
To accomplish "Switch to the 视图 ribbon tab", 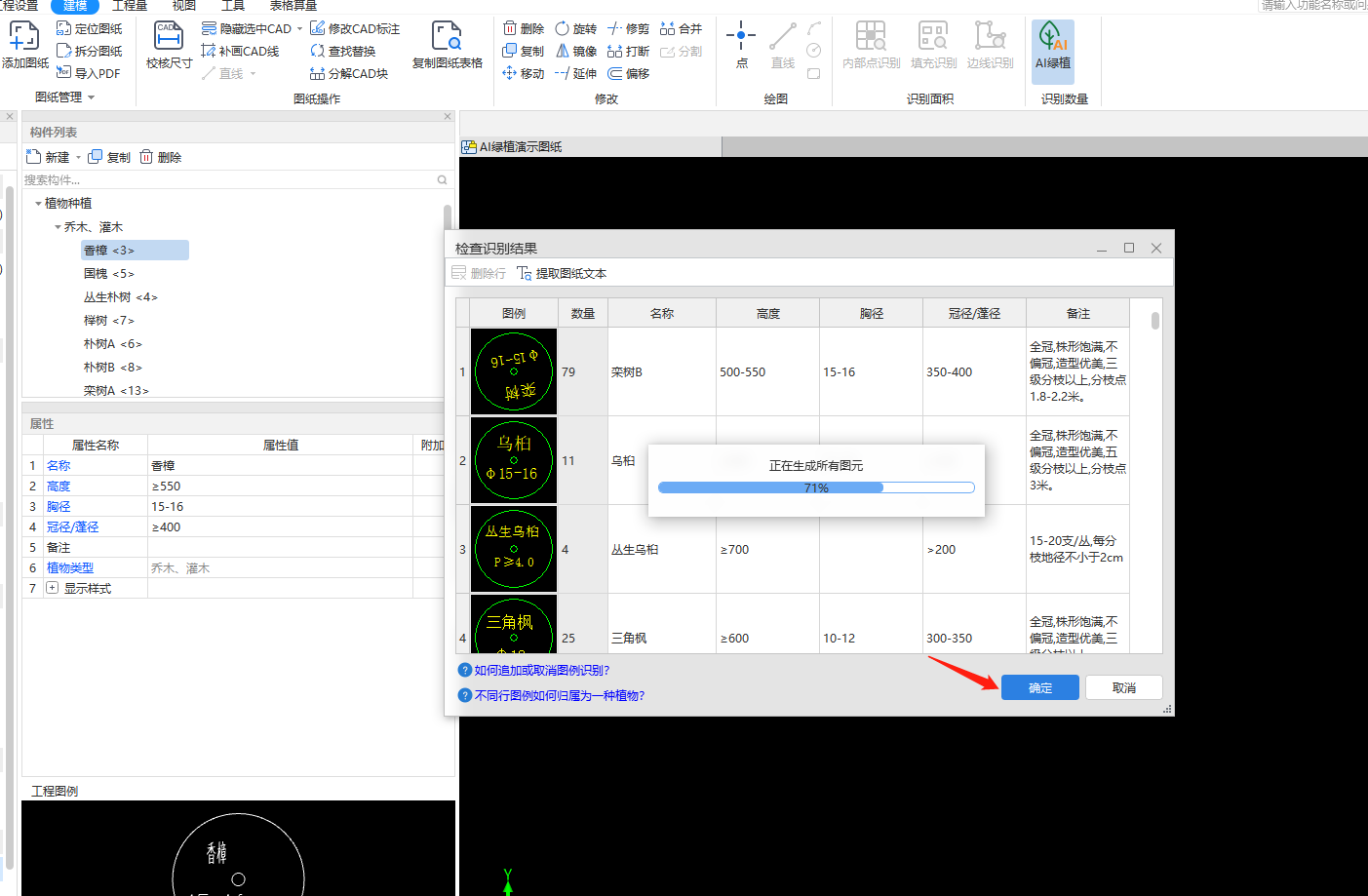I will tap(184, 6).
